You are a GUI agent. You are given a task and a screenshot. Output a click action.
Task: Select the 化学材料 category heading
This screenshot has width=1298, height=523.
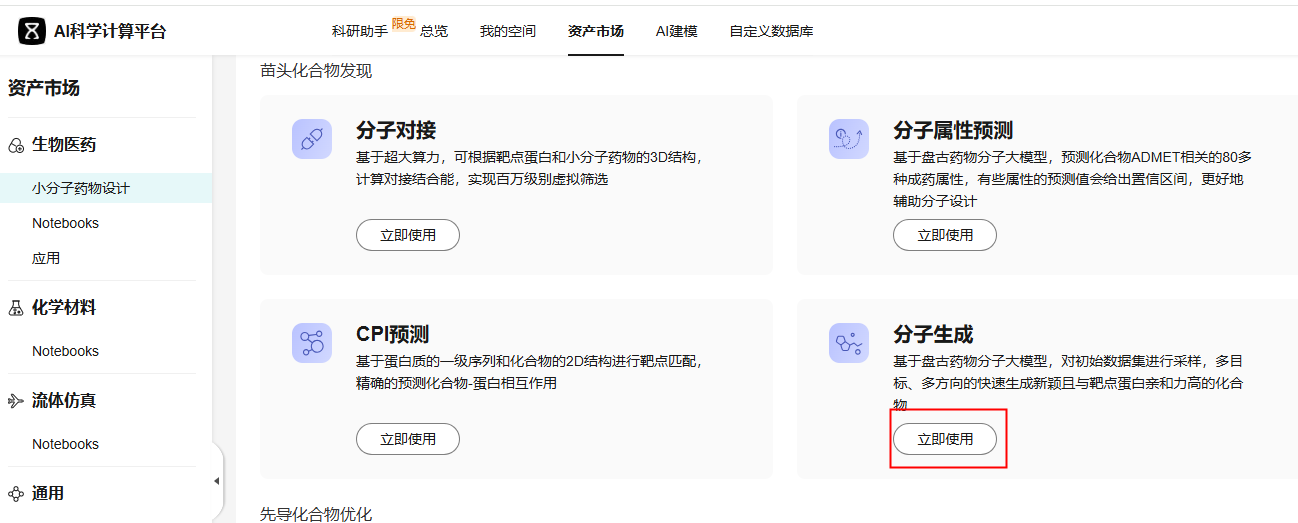click(x=64, y=308)
